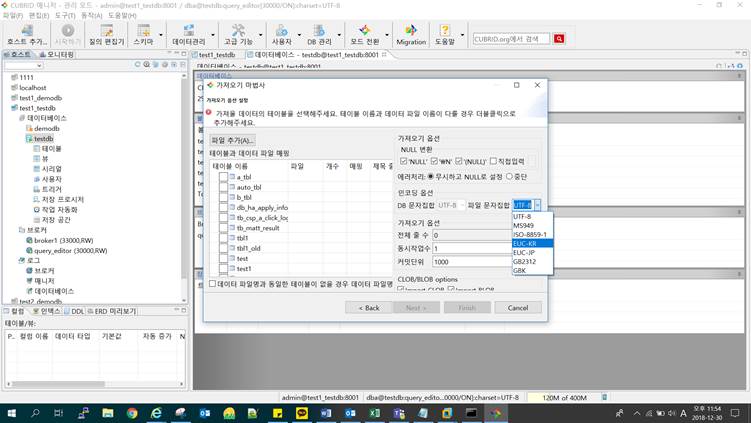Click the 고급 기능 advanced tools icon
751x423 pixels.
238,34
